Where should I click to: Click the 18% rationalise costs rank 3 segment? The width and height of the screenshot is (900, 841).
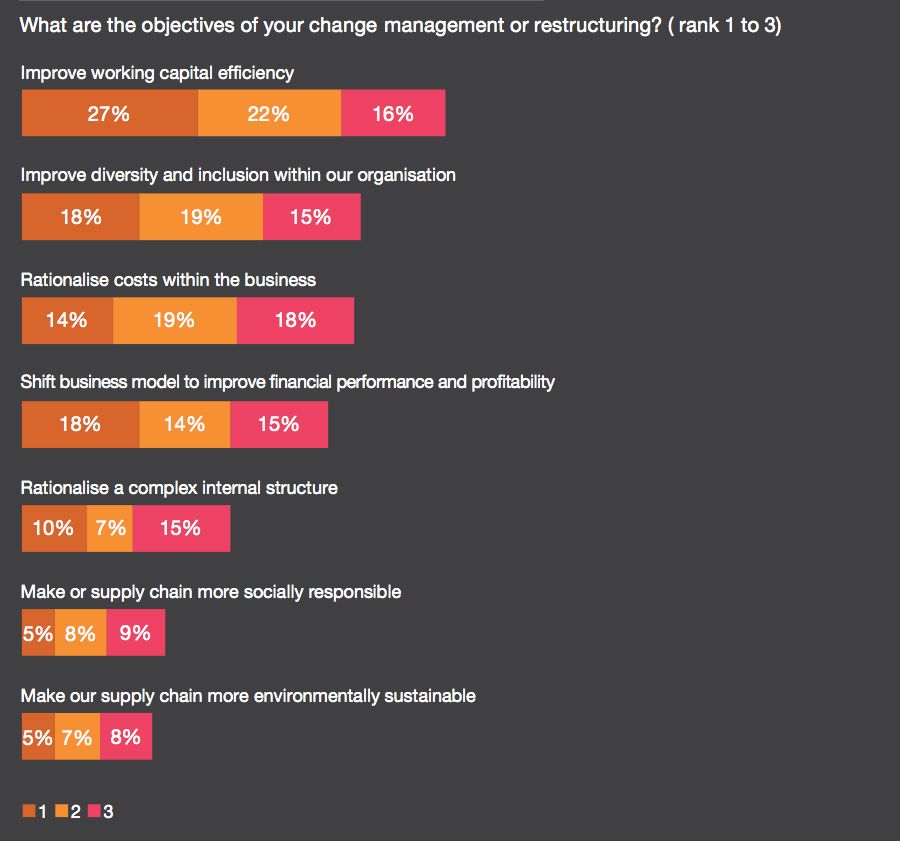click(295, 321)
